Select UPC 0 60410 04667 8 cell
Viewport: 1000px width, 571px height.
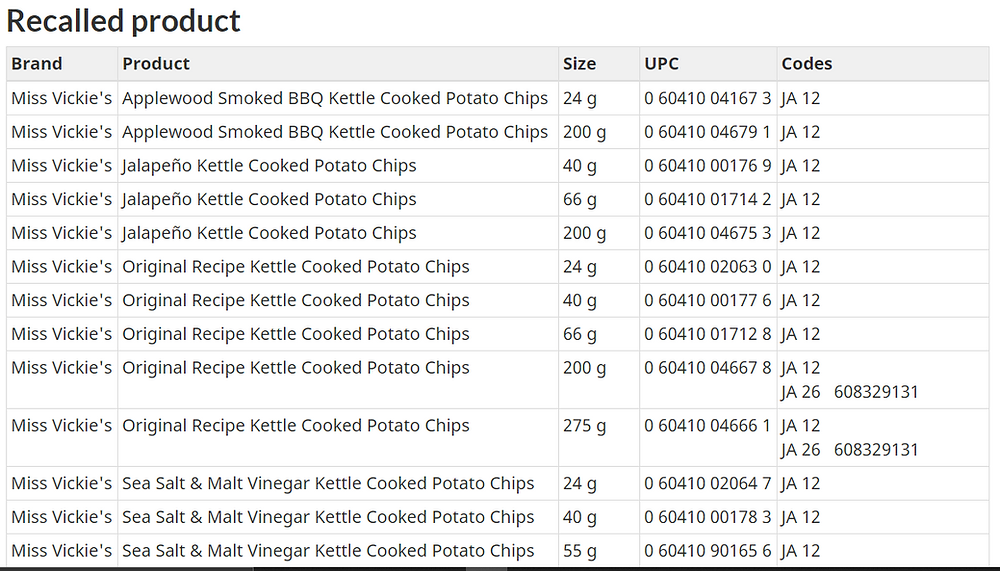(708, 380)
